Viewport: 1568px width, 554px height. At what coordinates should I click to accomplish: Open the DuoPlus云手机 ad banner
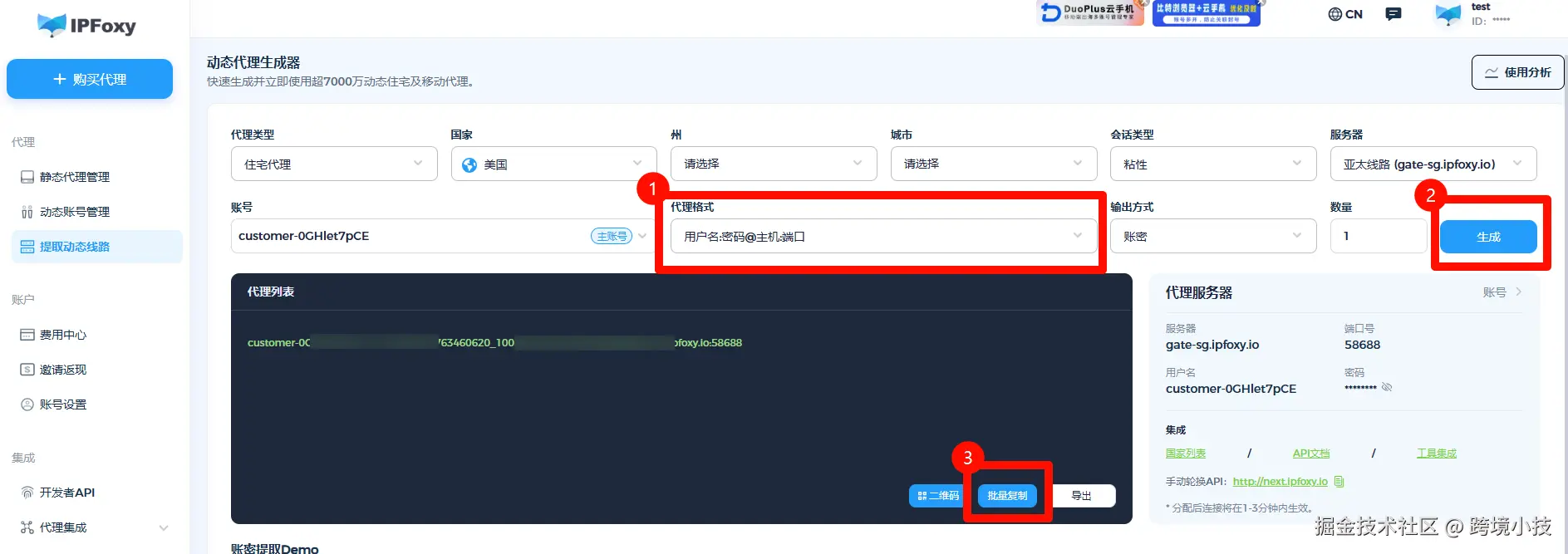(x=1090, y=13)
